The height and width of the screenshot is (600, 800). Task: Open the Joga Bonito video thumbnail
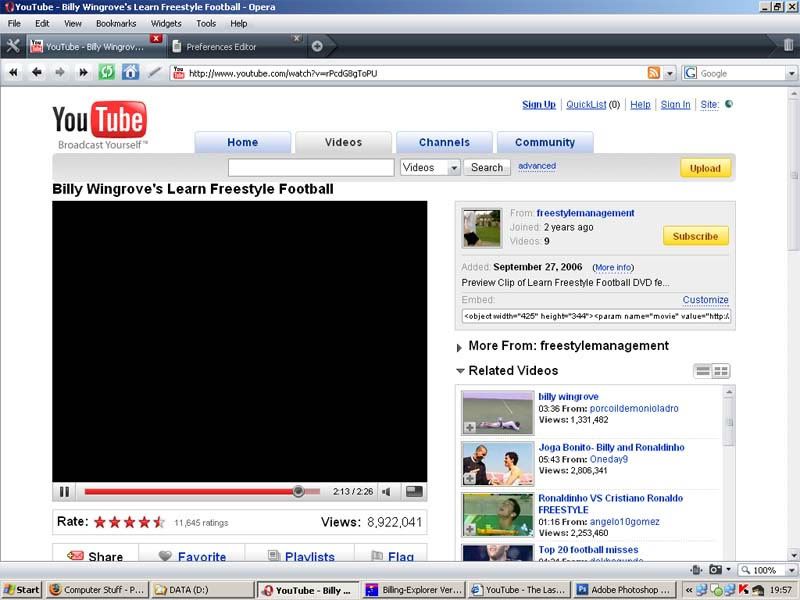[x=497, y=464]
